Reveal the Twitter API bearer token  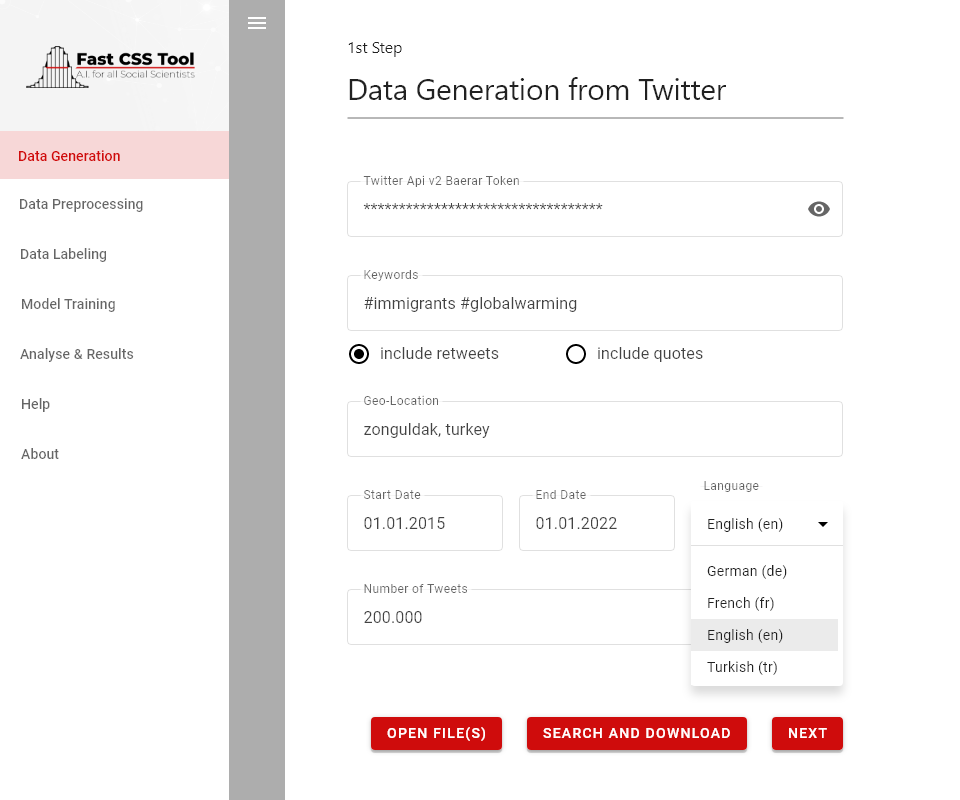pos(819,209)
